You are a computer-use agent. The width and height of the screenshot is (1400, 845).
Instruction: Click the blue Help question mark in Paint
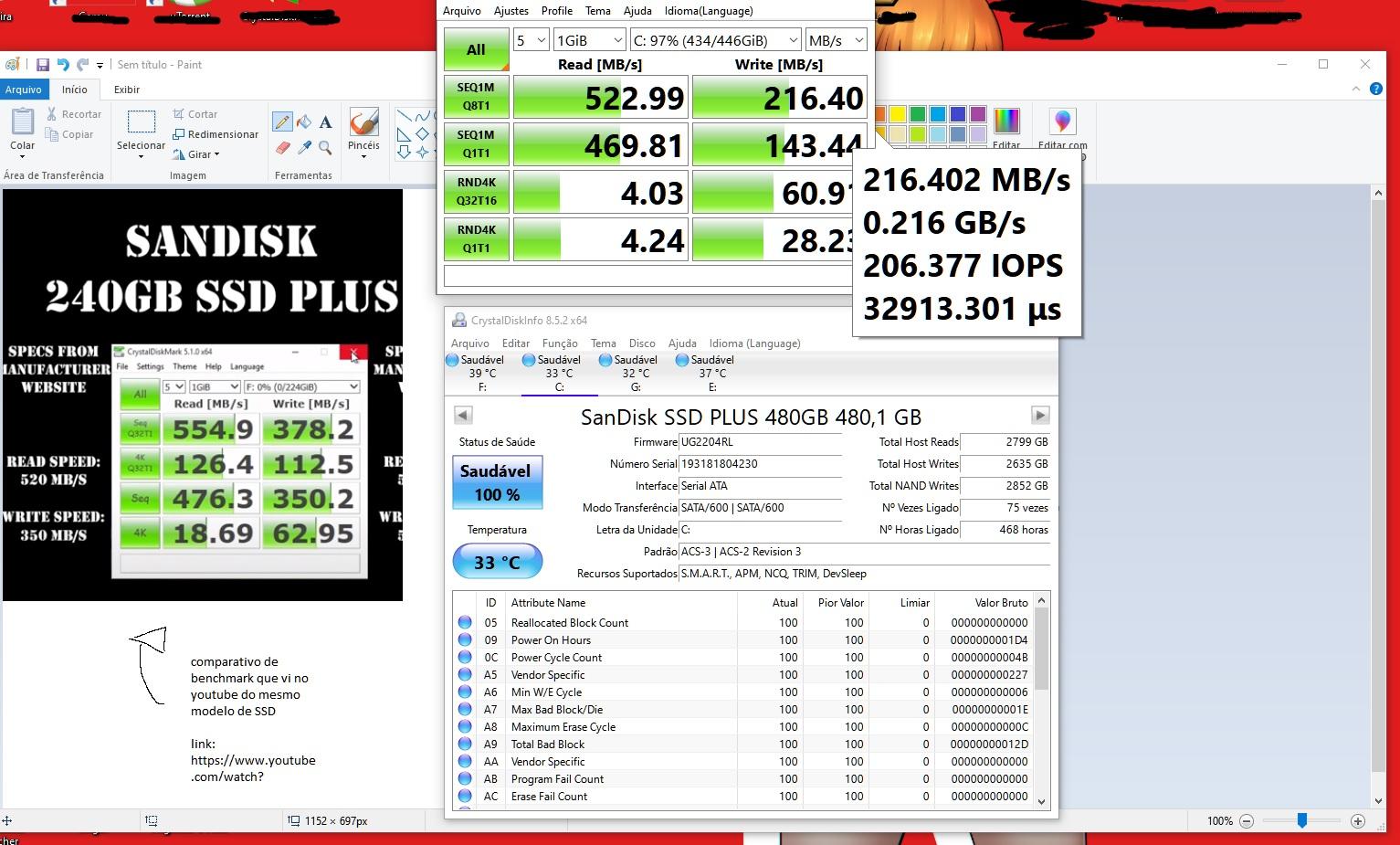pyautogui.click(x=1376, y=89)
